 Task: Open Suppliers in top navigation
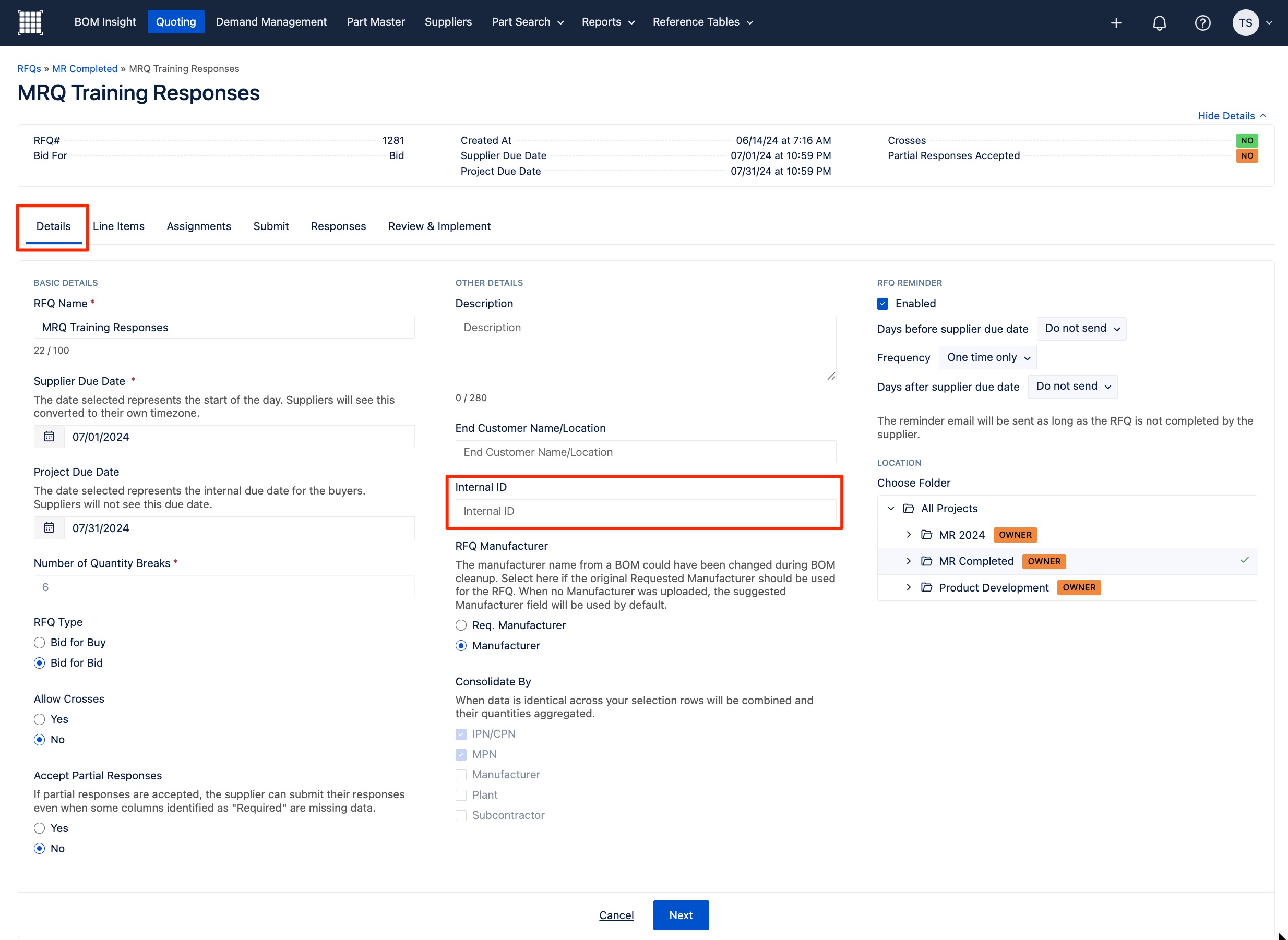(x=448, y=21)
